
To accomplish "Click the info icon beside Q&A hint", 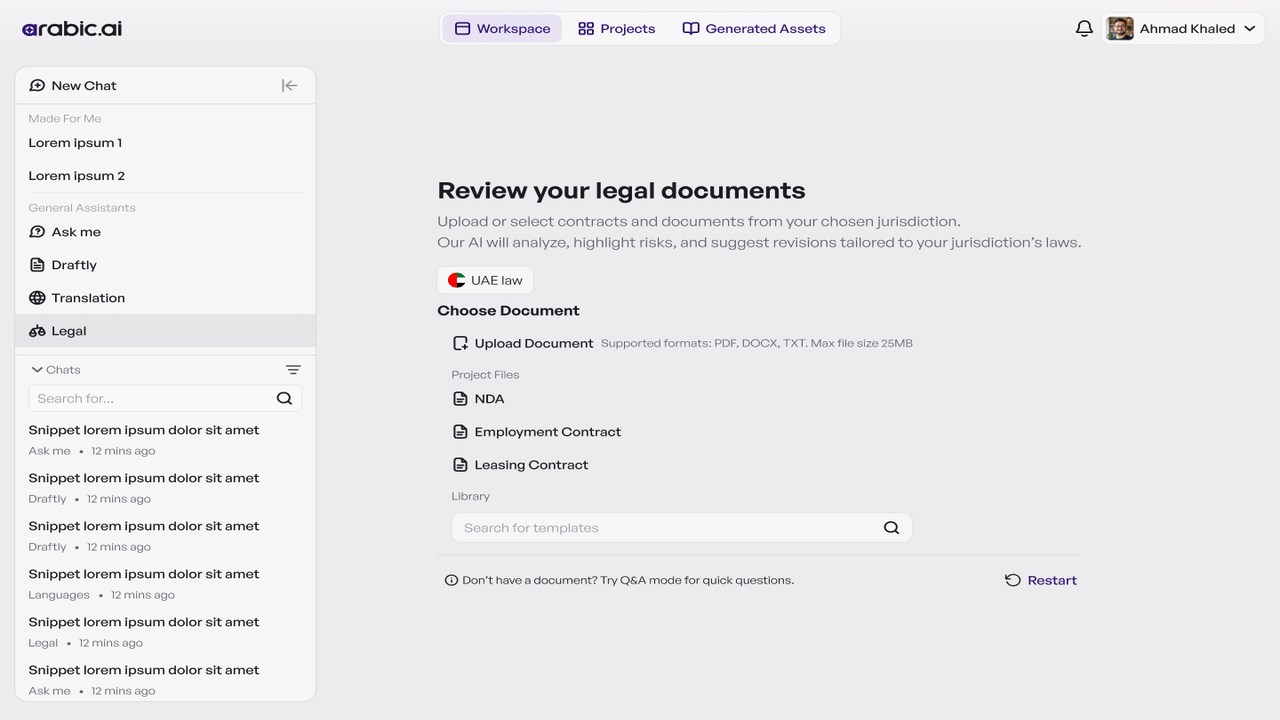I will coord(451,580).
